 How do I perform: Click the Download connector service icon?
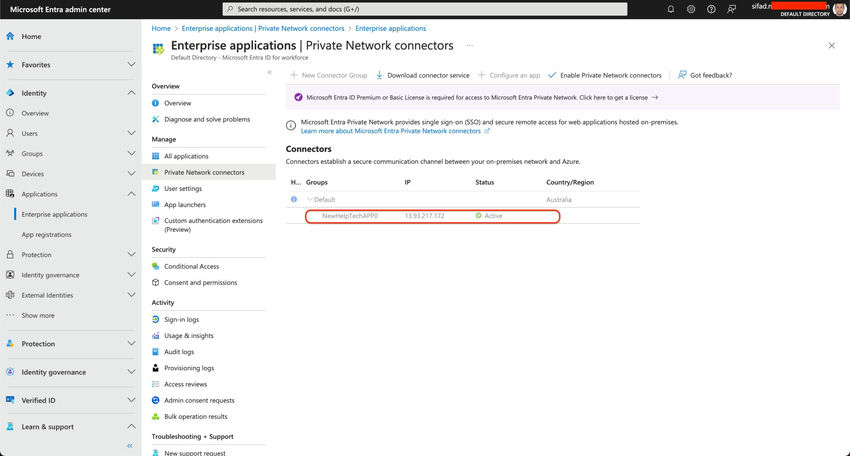tap(380, 75)
